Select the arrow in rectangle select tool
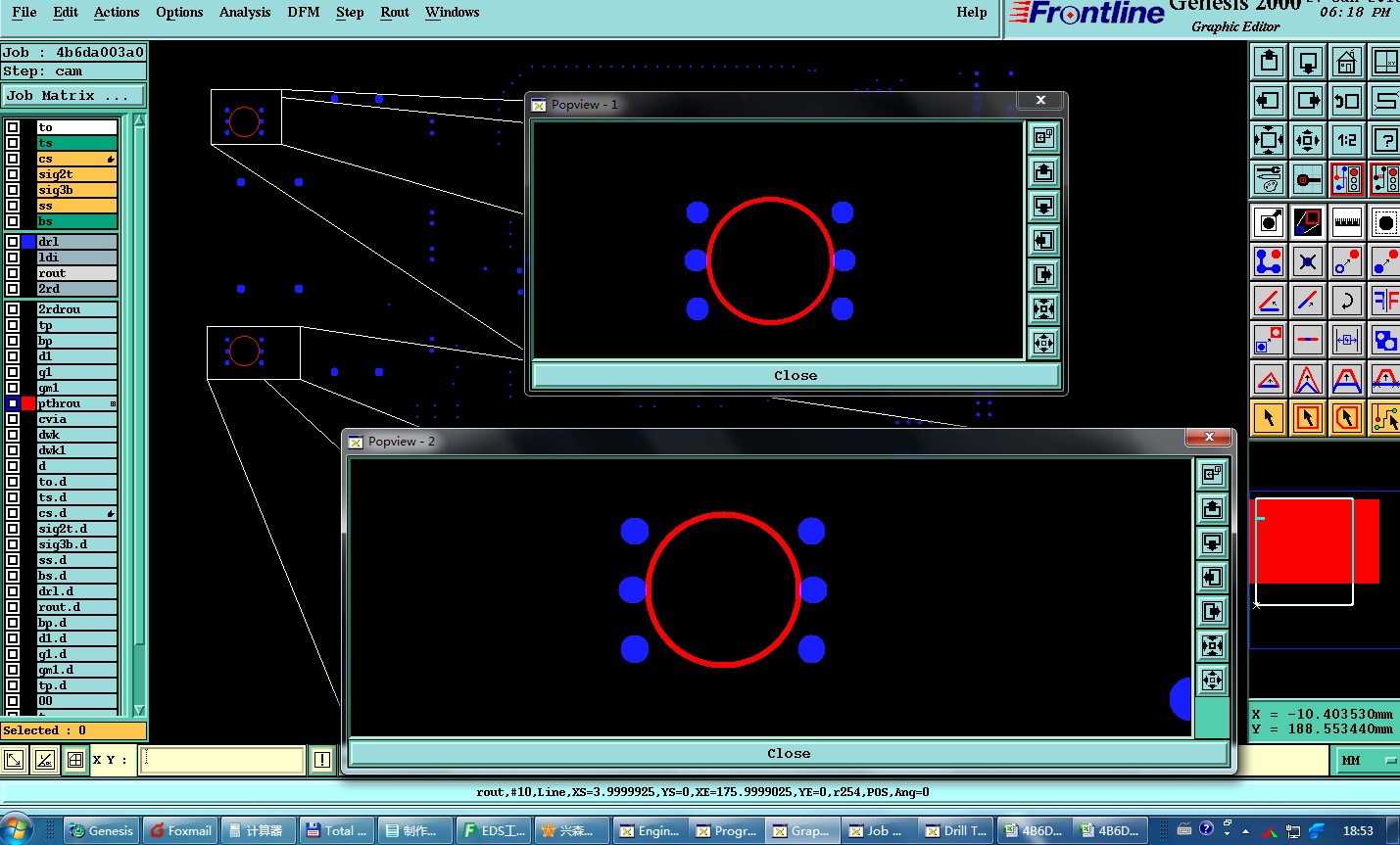 [1308, 418]
